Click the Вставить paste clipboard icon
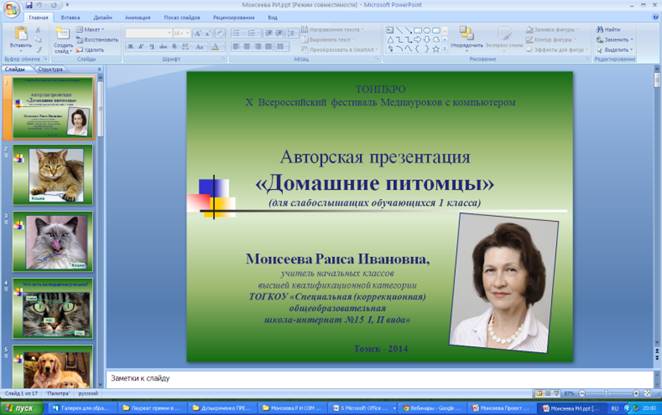 coord(21,34)
